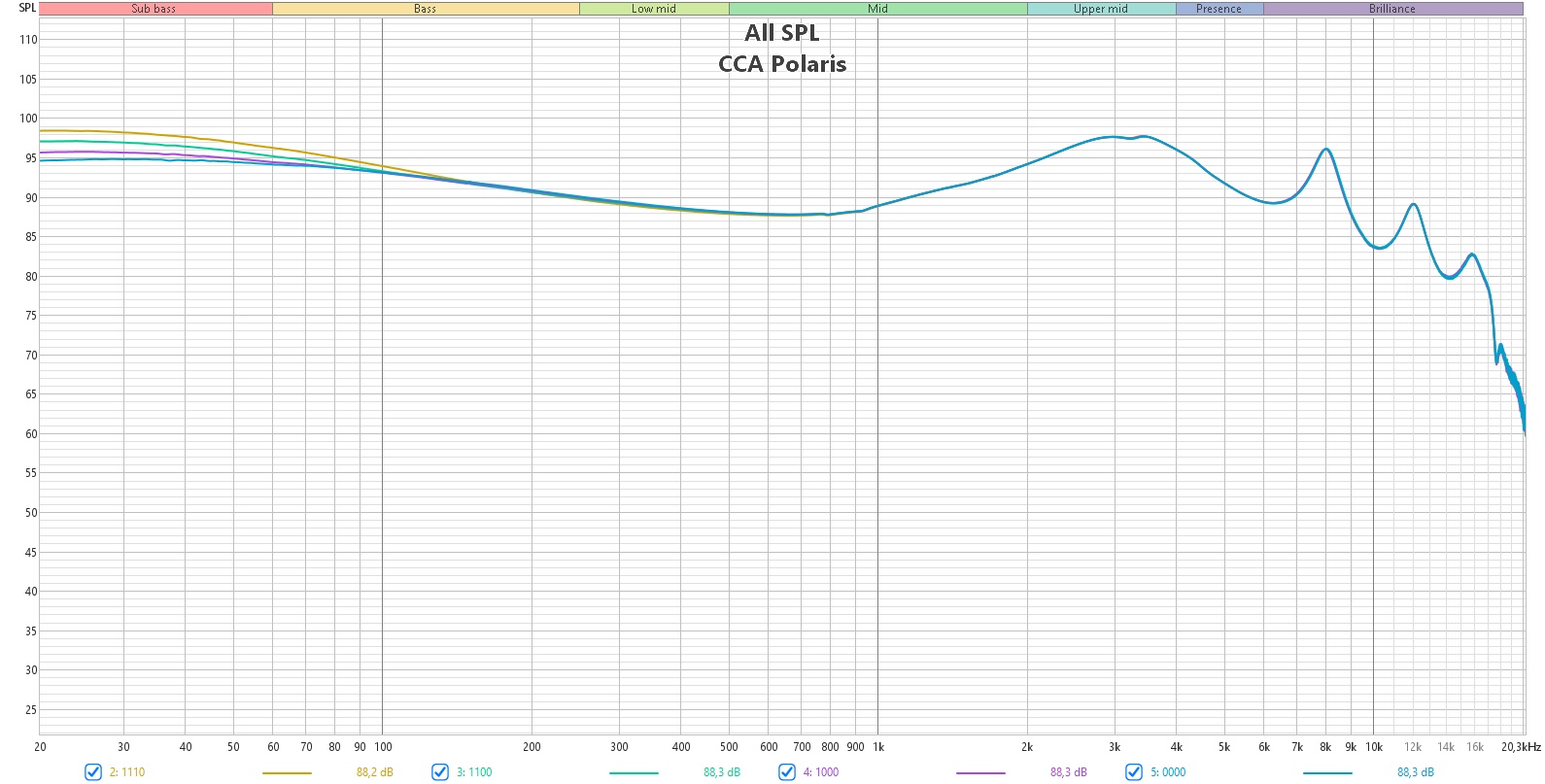
Task: Select the '5: 0000' legend label
Action: coord(1168,772)
